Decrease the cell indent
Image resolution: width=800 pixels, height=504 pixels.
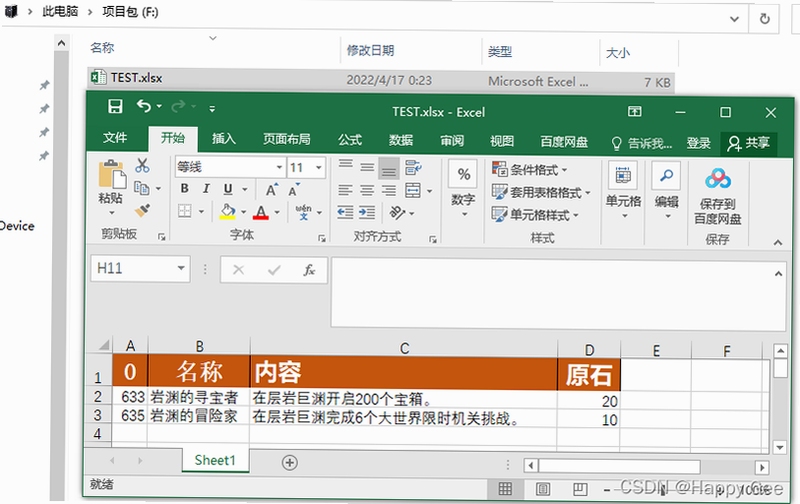(345, 212)
